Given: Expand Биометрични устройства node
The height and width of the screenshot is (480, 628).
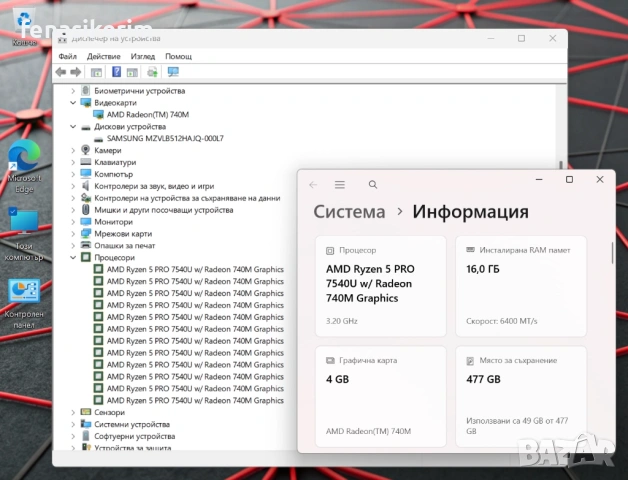Looking at the screenshot, I should point(73,91).
